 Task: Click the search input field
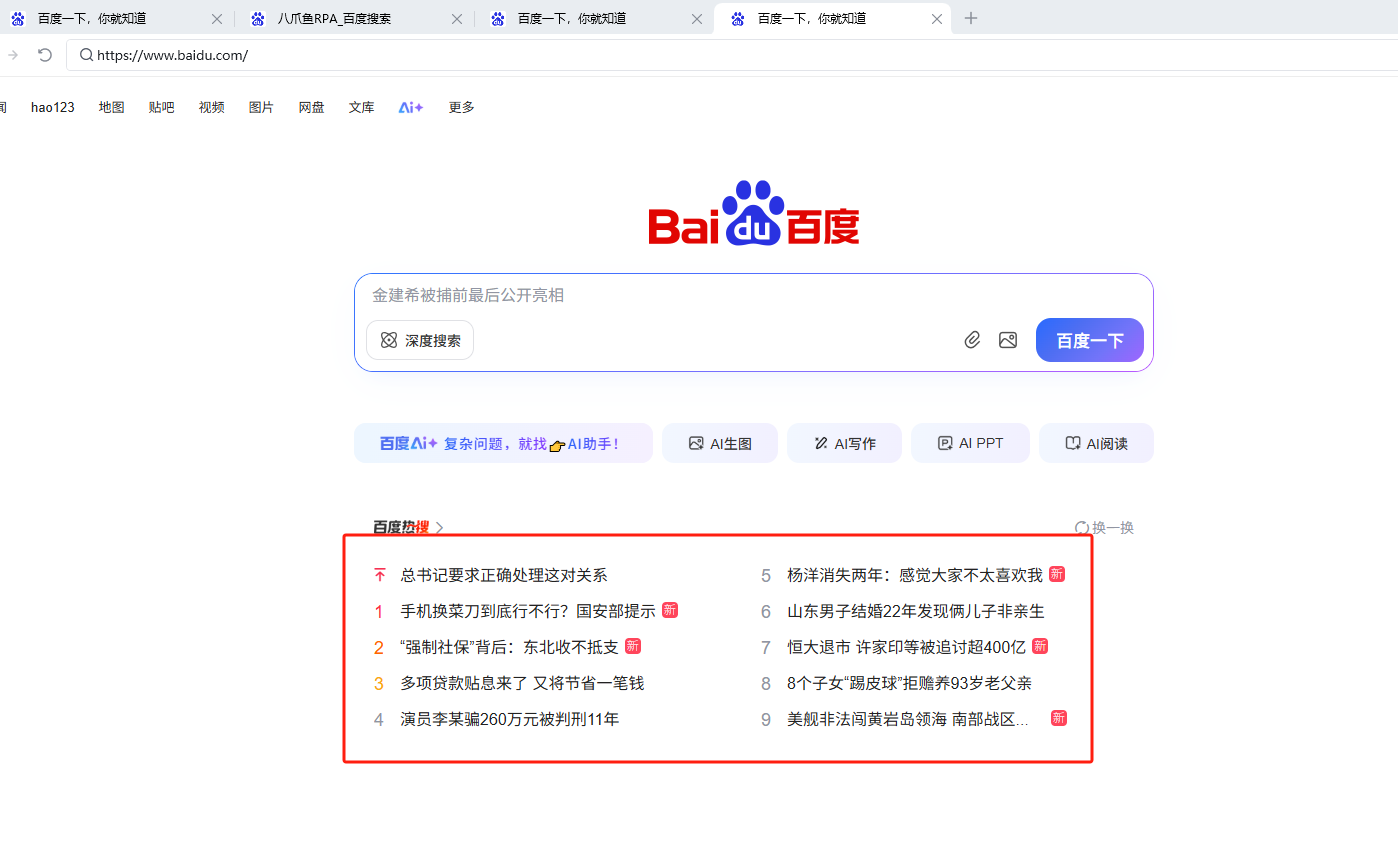[754, 295]
